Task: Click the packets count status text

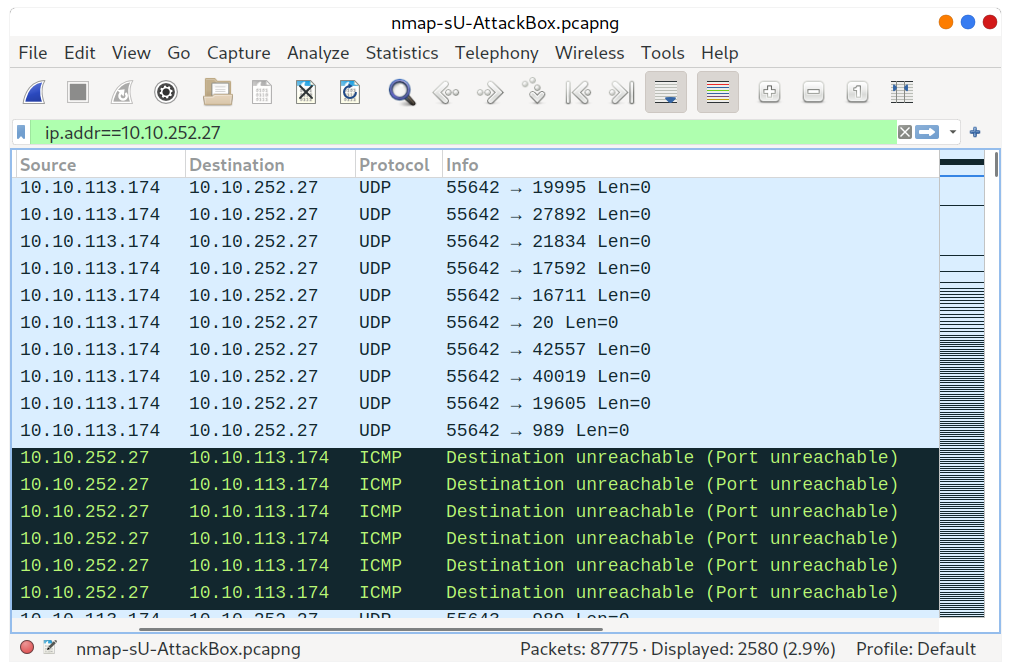Action: click(677, 648)
